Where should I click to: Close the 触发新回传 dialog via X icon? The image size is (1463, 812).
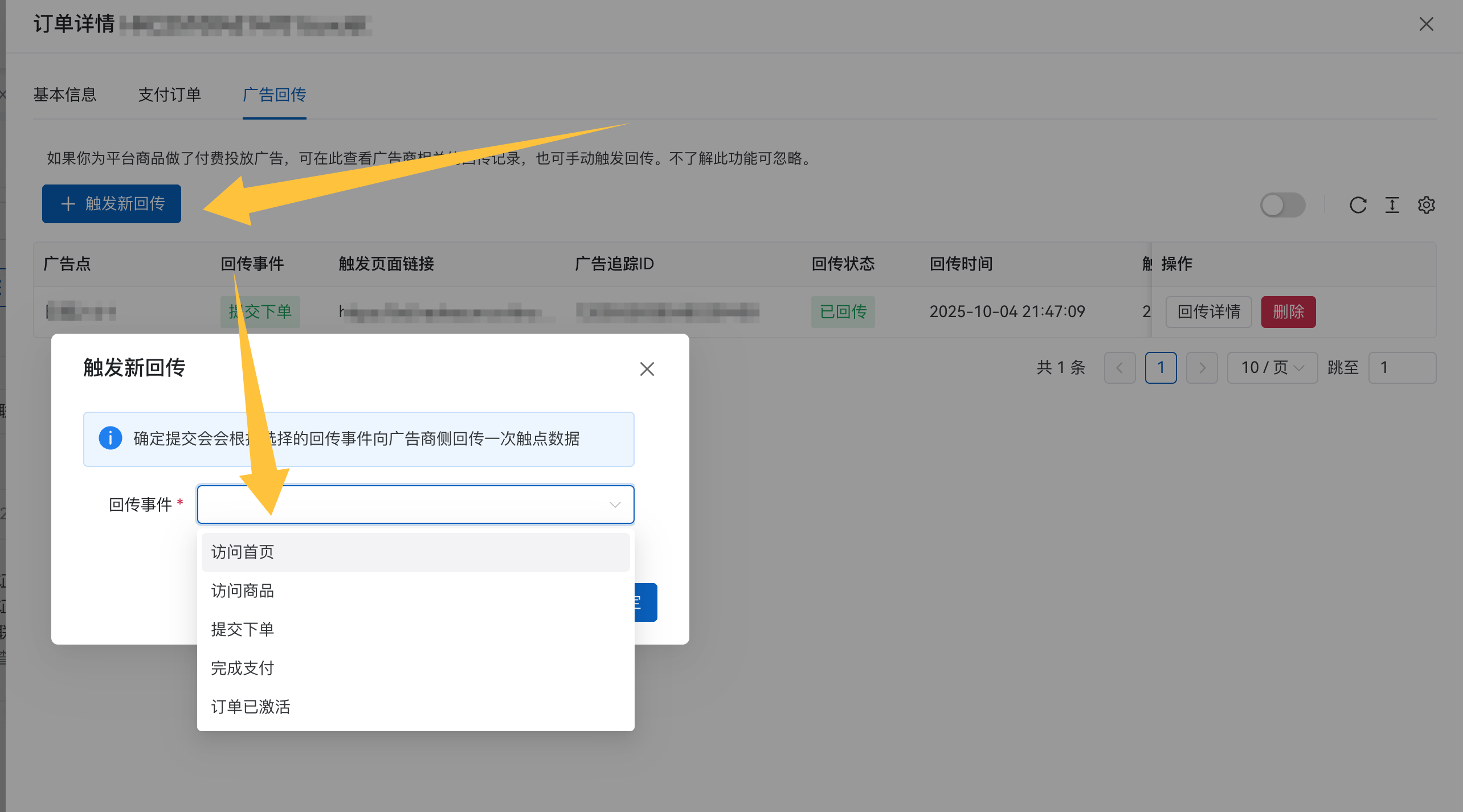pyautogui.click(x=647, y=368)
